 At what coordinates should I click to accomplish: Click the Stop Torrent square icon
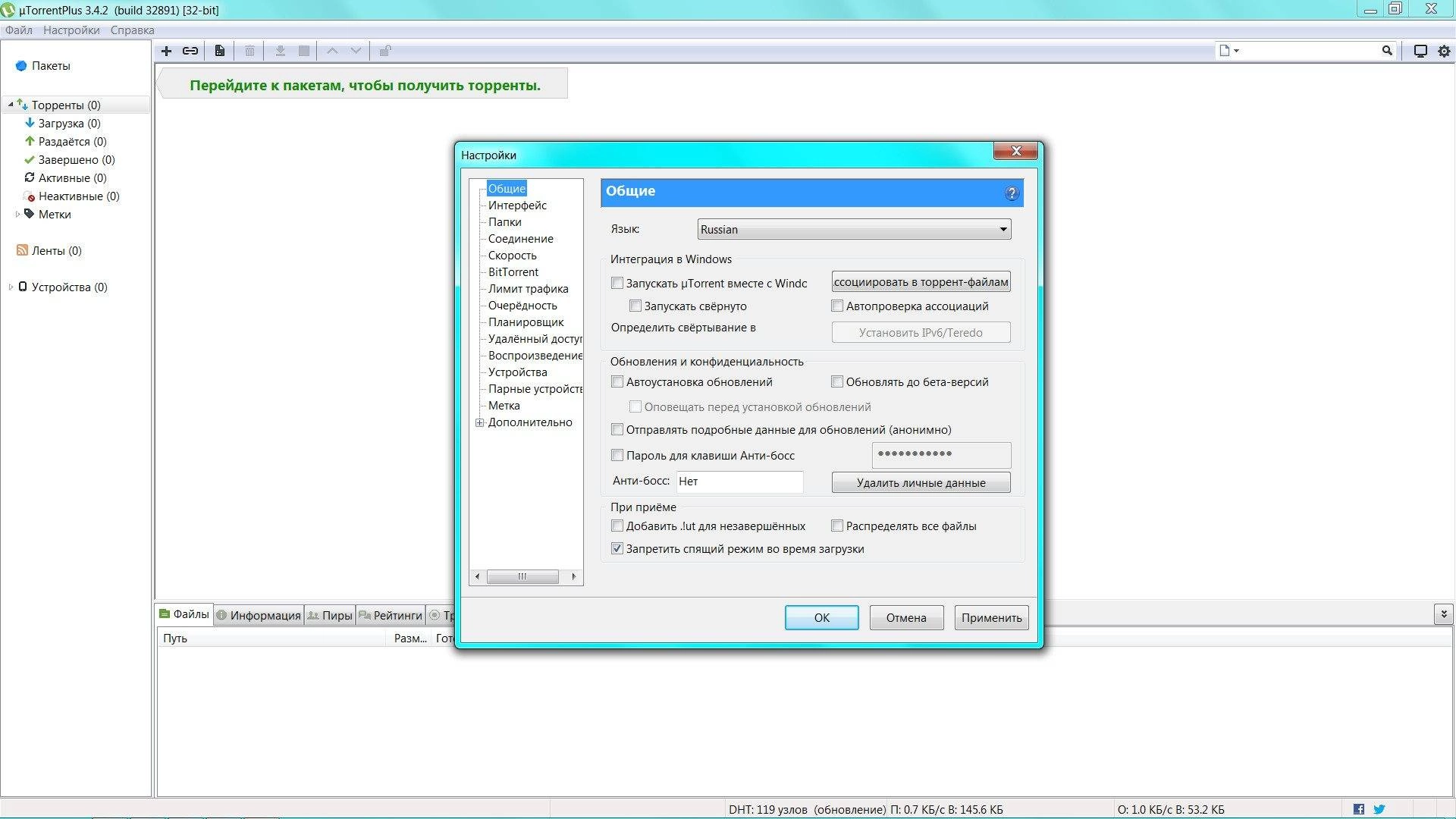coord(304,51)
